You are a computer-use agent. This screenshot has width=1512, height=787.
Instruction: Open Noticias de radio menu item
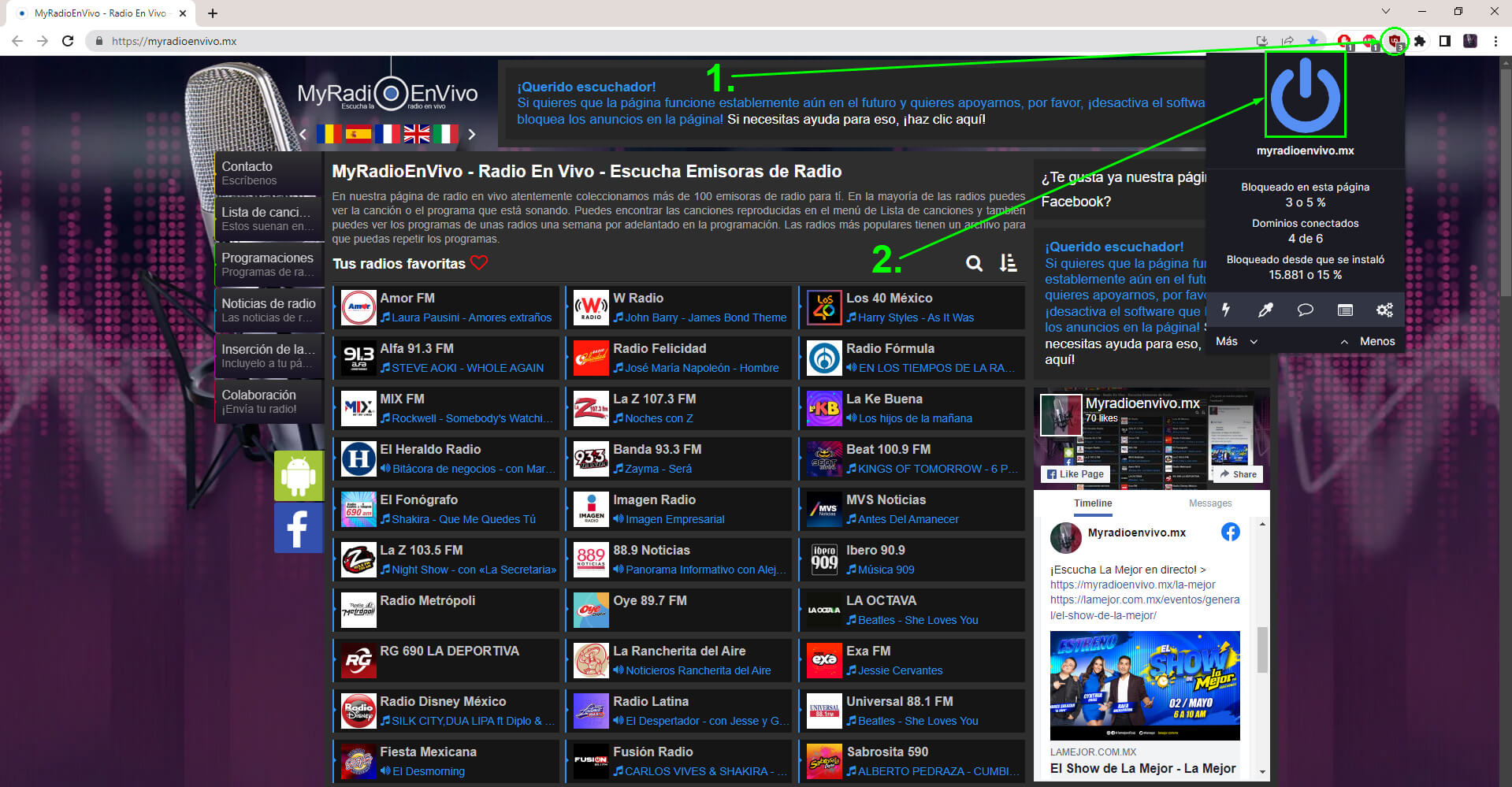[x=269, y=310]
